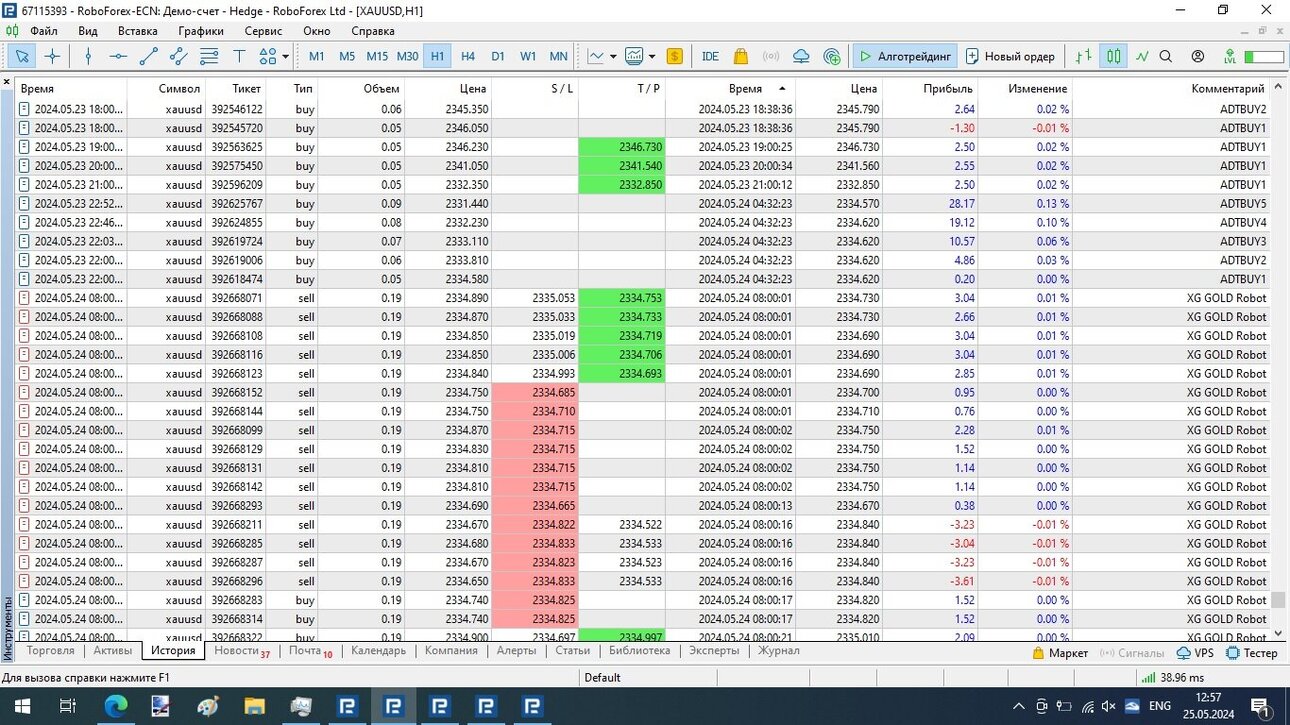The height and width of the screenshot is (725, 1290).
Task: Activate the crosshair tool
Action: pos(52,56)
